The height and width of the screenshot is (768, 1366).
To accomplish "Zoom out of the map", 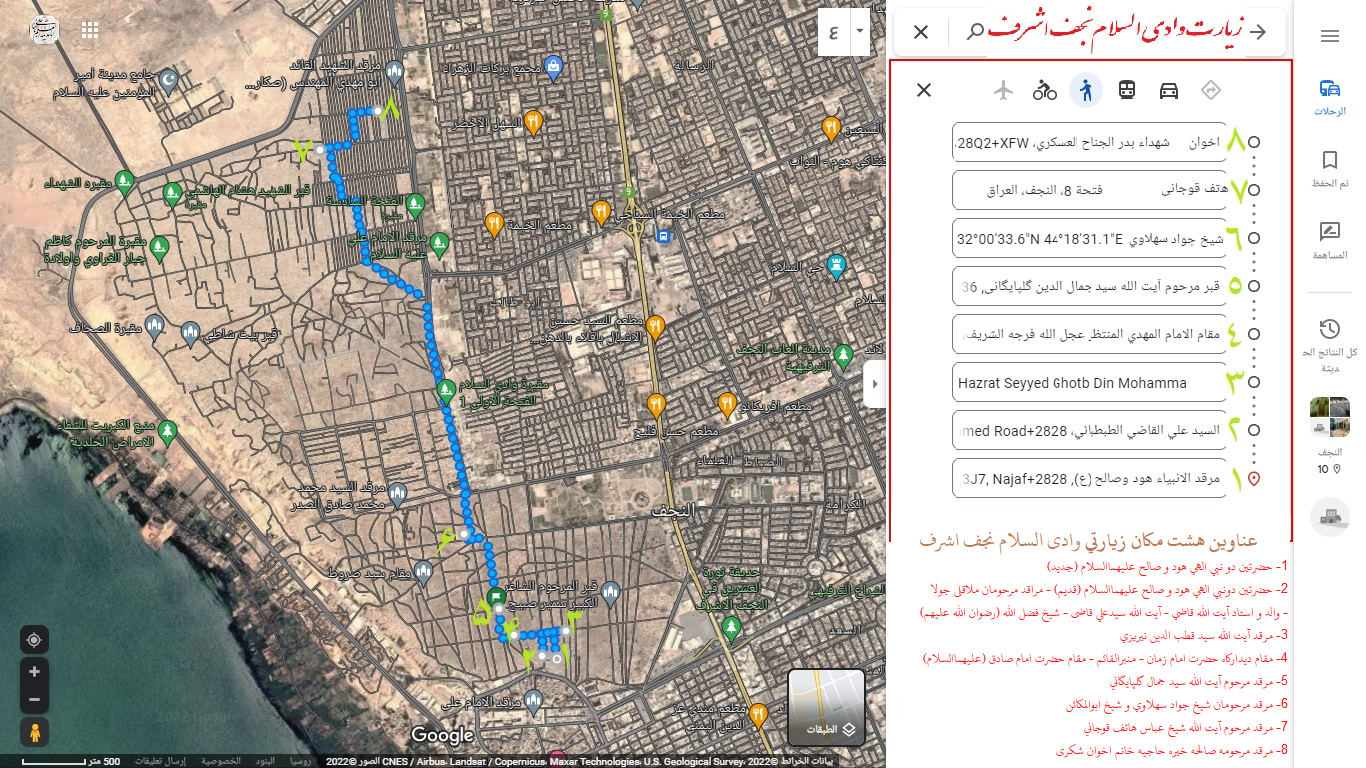I will point(34,699).
